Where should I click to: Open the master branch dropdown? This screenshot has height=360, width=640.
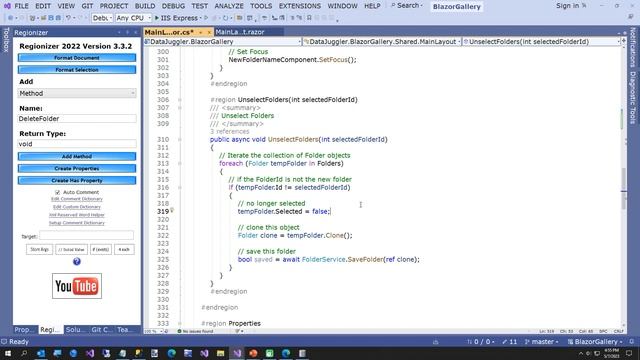point(542,342)
